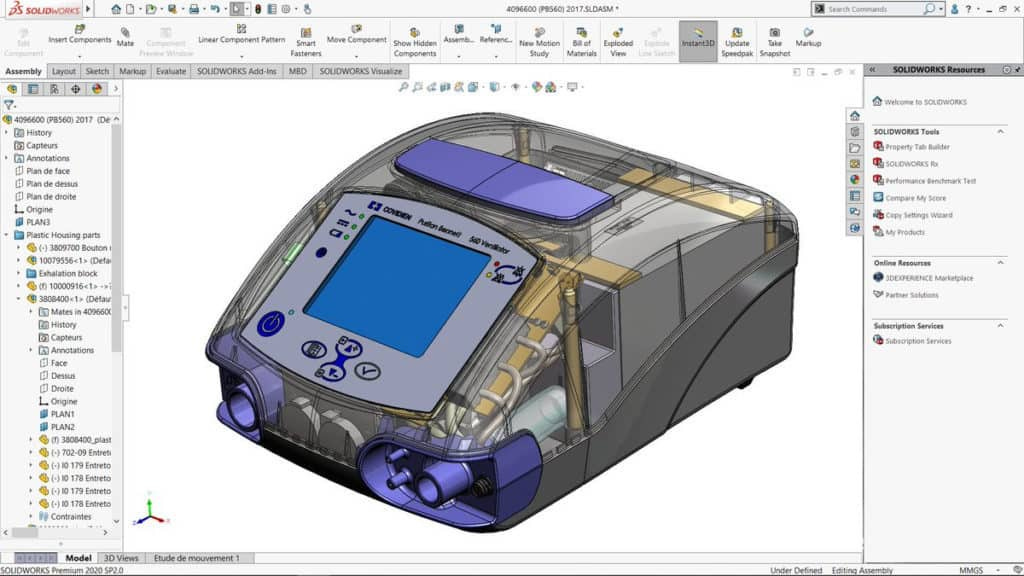Collapse Plastic Housing parts folder
The width and height of the screenshot is (1024, 576).
7,235
